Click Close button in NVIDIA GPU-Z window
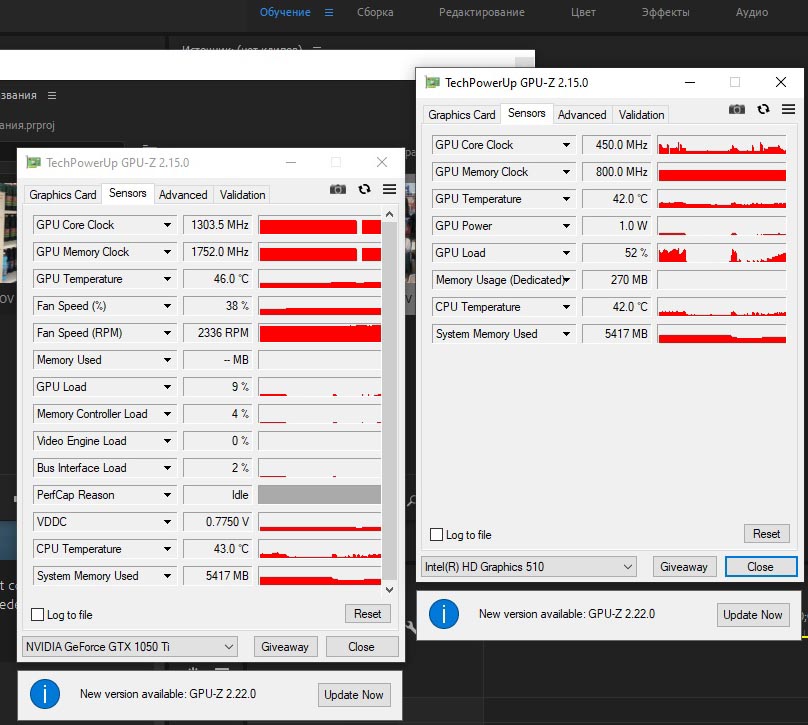 (x=361, y=647)
